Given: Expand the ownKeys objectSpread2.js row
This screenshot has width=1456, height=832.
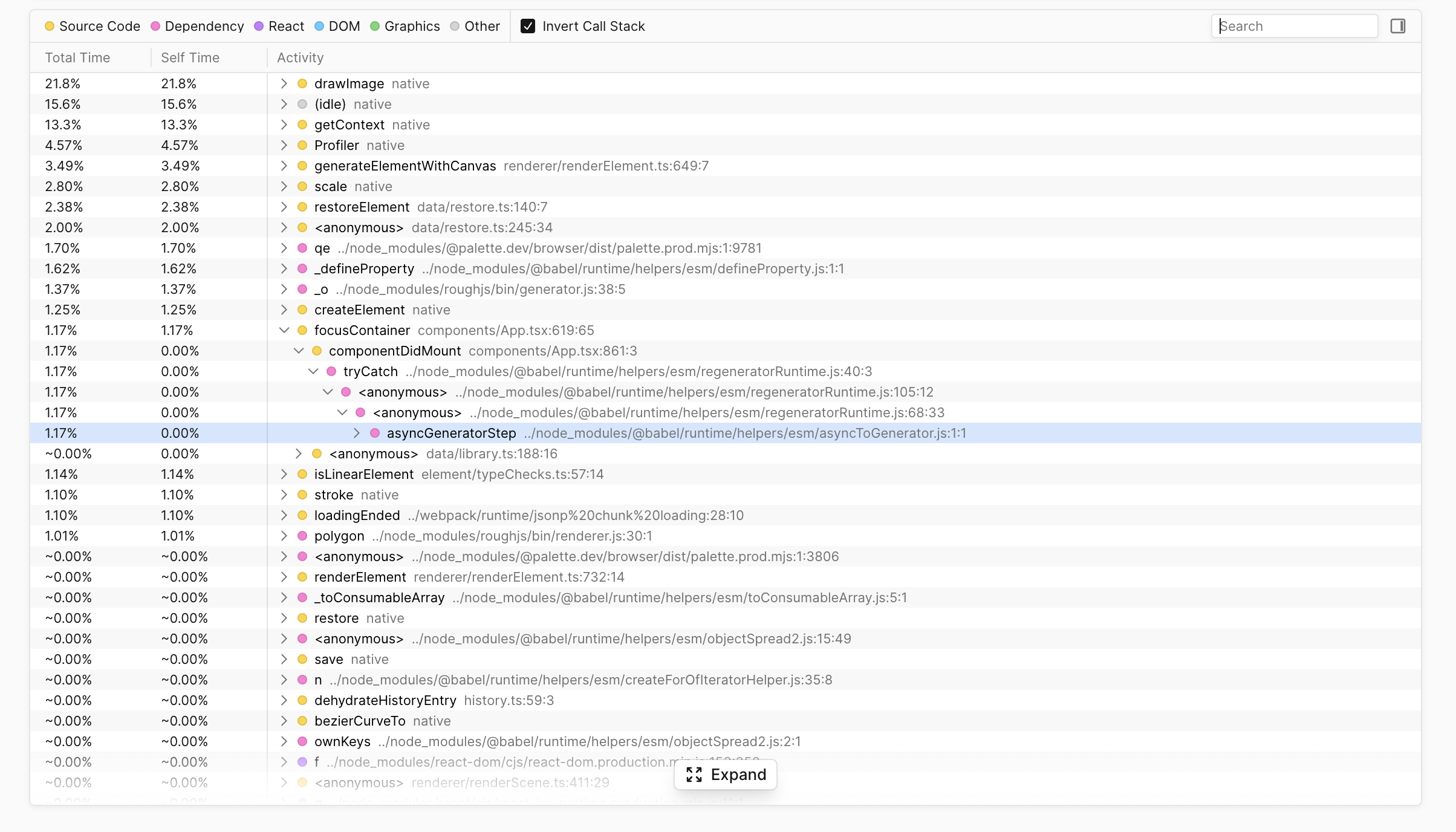Looking at the screenshot, I should 284,741.
